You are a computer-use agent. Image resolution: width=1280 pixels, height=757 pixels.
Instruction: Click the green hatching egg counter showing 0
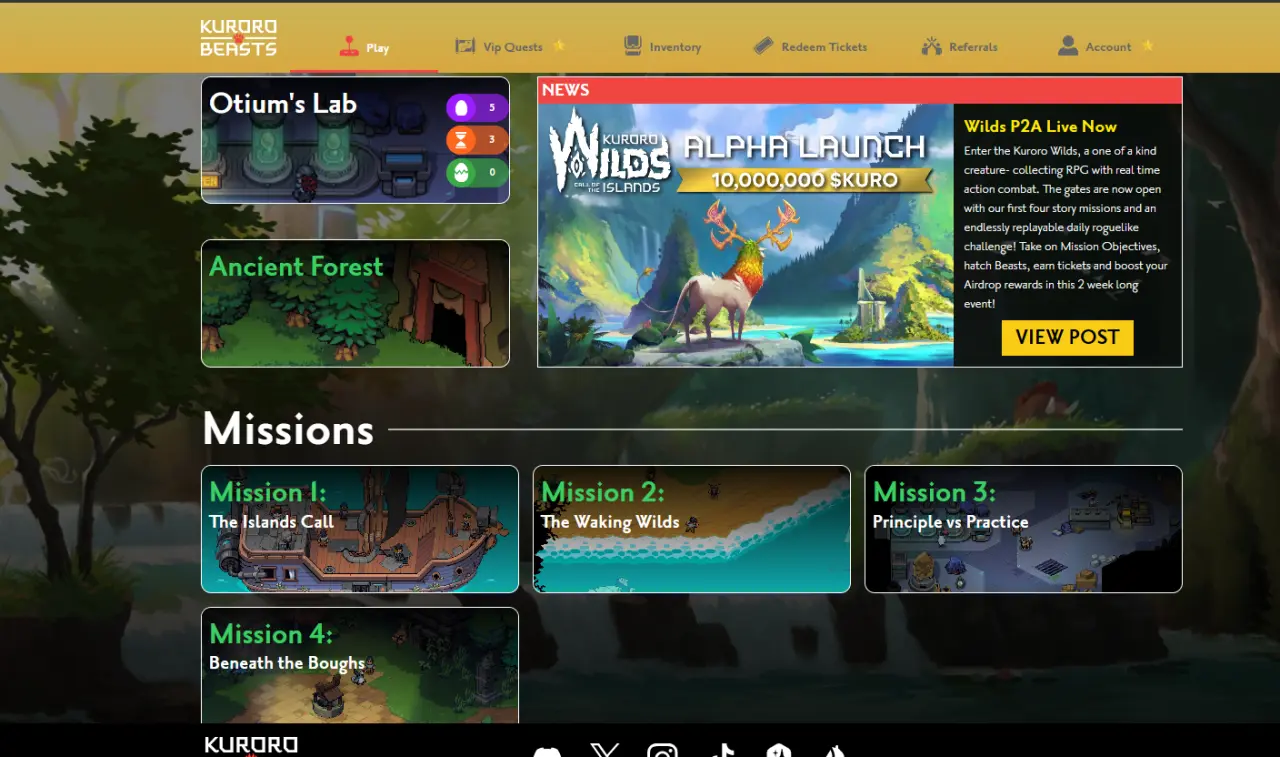[477, 172]
